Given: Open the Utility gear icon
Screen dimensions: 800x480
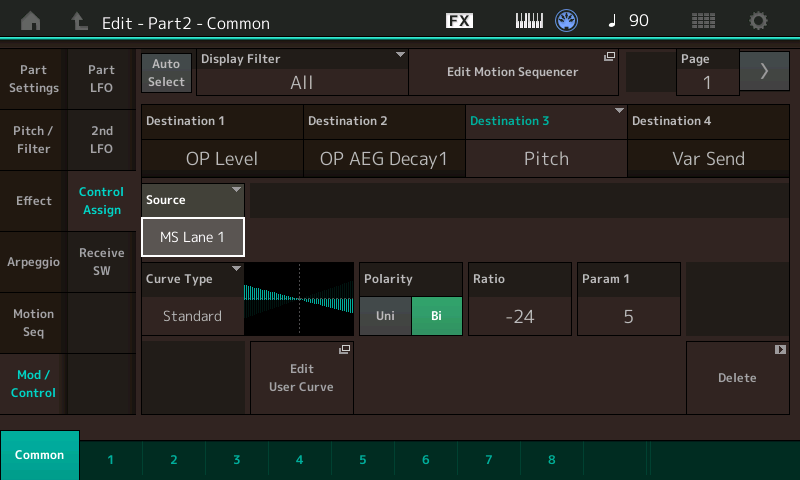Looking at the screenshot, I should (x=759, y=21).
